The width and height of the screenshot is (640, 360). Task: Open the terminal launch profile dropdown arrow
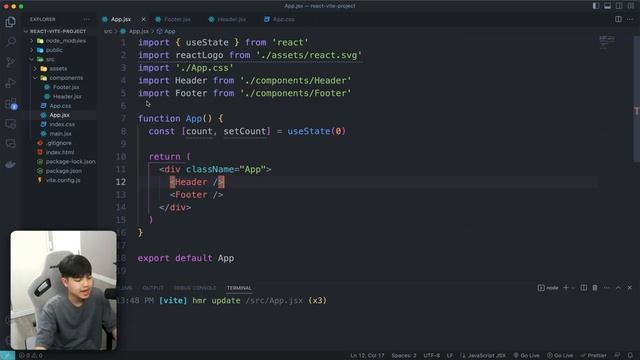tap(573, 288)
